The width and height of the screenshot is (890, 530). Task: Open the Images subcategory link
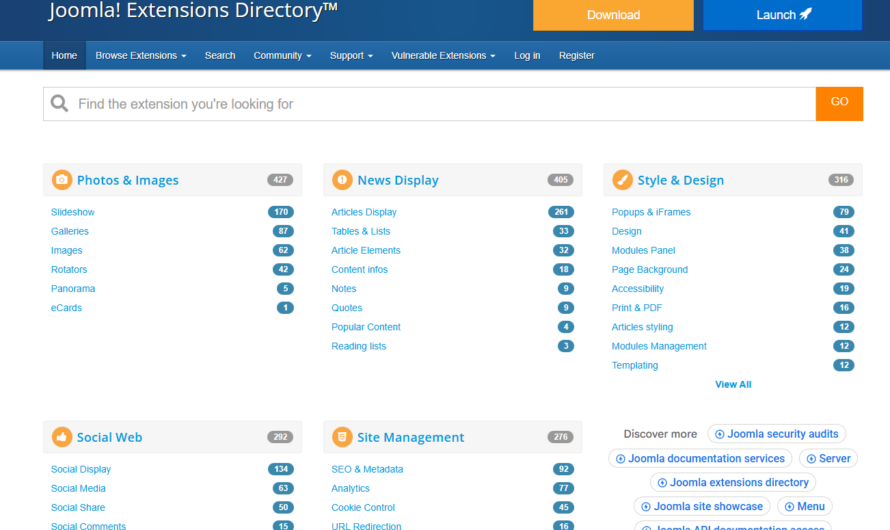point(66,251)
